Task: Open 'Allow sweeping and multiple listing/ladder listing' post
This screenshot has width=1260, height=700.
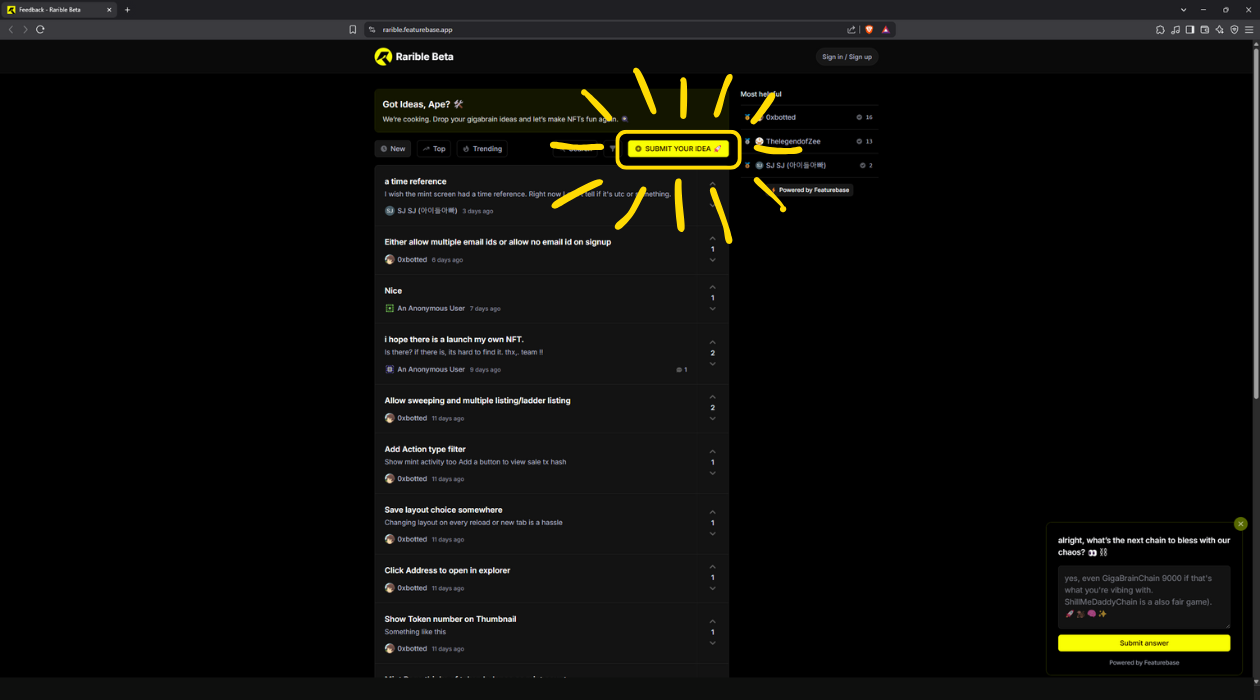Action: pos(477,400)
